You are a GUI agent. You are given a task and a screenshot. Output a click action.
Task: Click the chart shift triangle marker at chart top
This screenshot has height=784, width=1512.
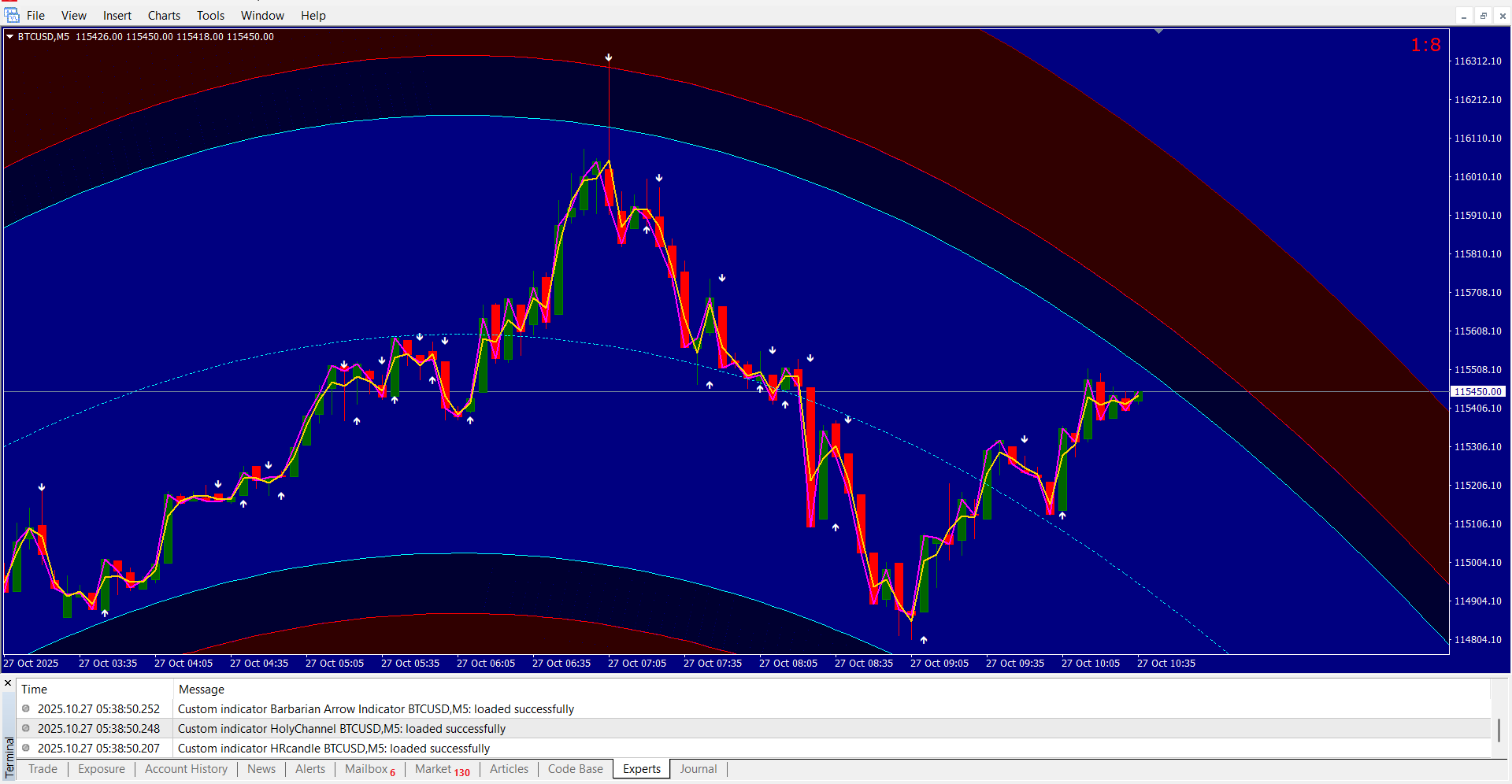[x=1158, y=31]
